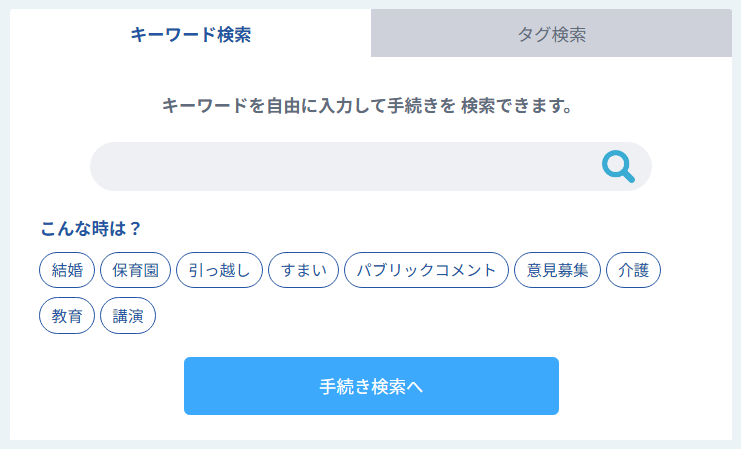Pick the 講演 tag chip
The image size is (741, 449).
point(128,316)
